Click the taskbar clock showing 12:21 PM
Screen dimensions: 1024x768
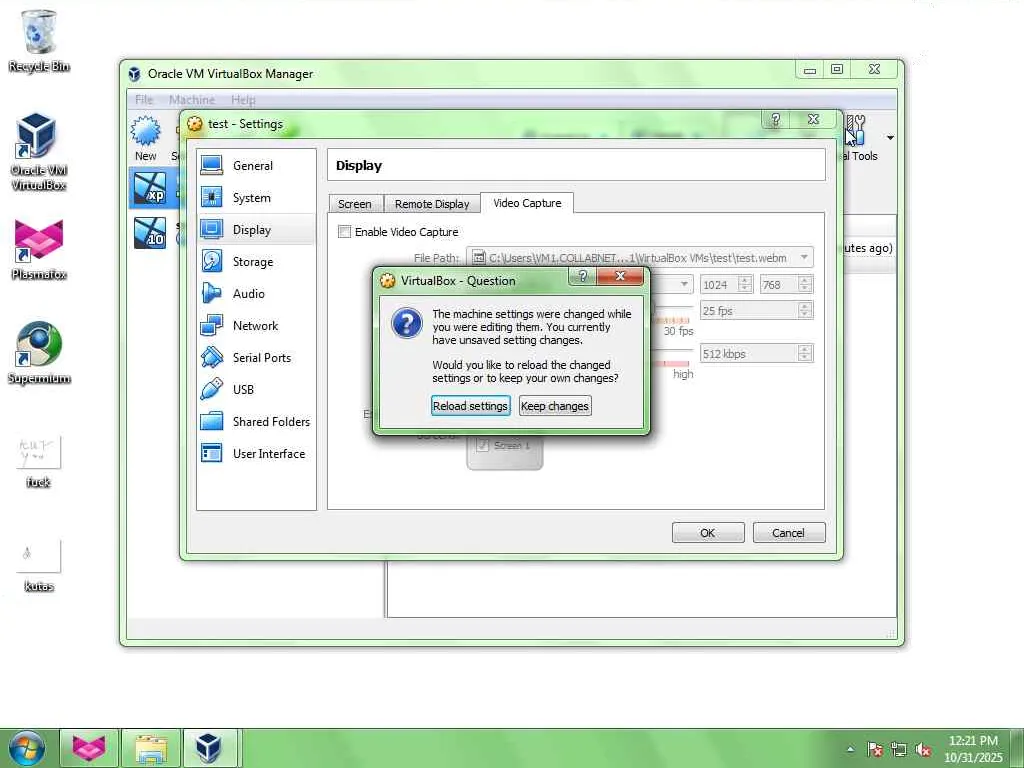[x=973, y=748]
